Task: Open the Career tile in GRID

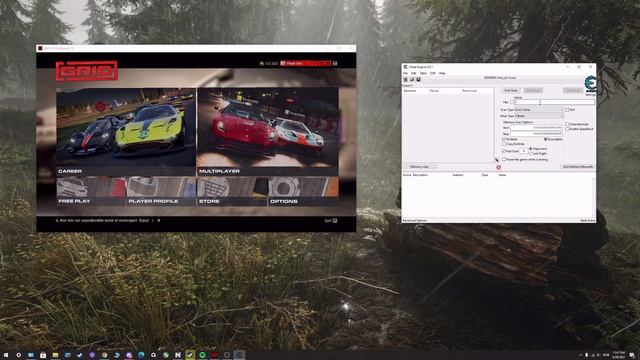Action: tap(126, 132)
